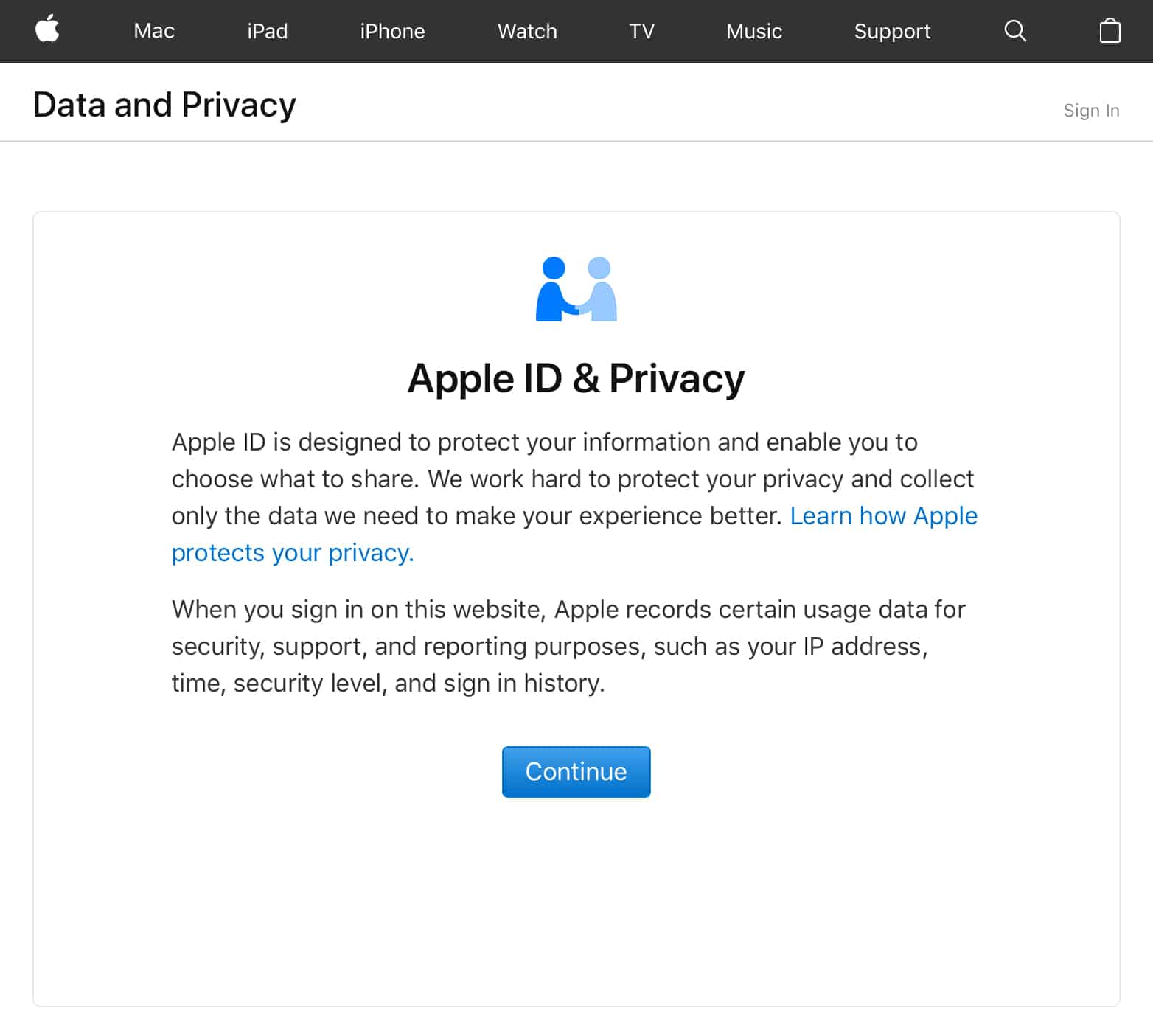Click the Apple ID & Privacy heading
This screenshot has height=1036, width=1153.
576,378
